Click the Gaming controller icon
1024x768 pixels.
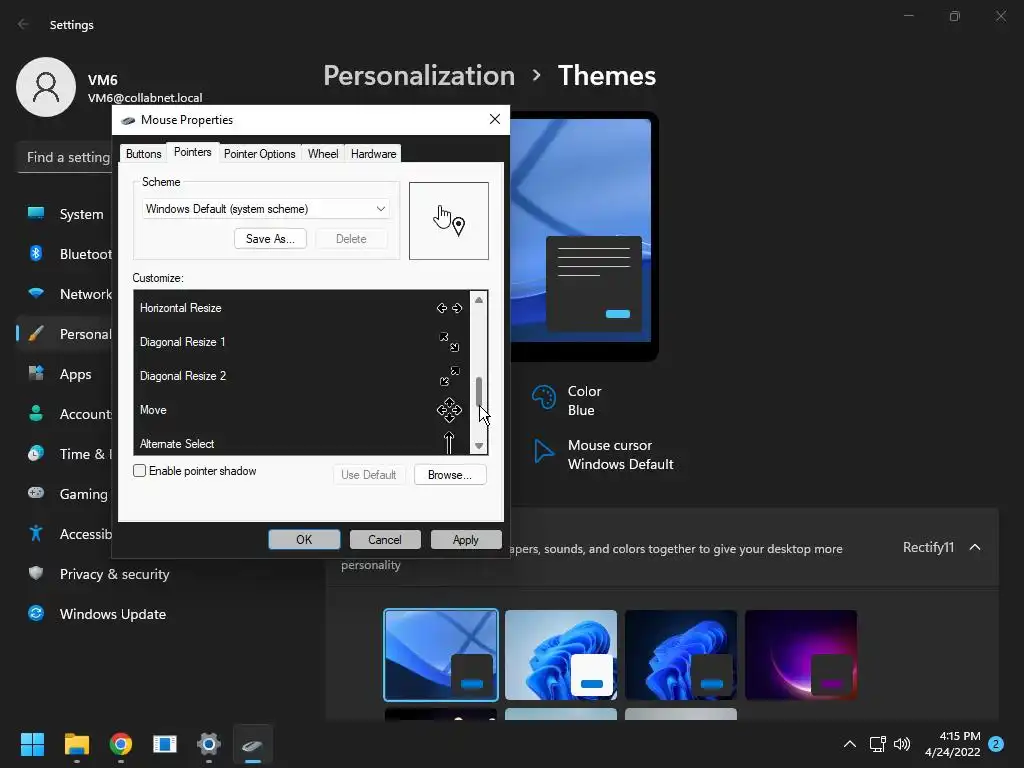click(36, 493)
